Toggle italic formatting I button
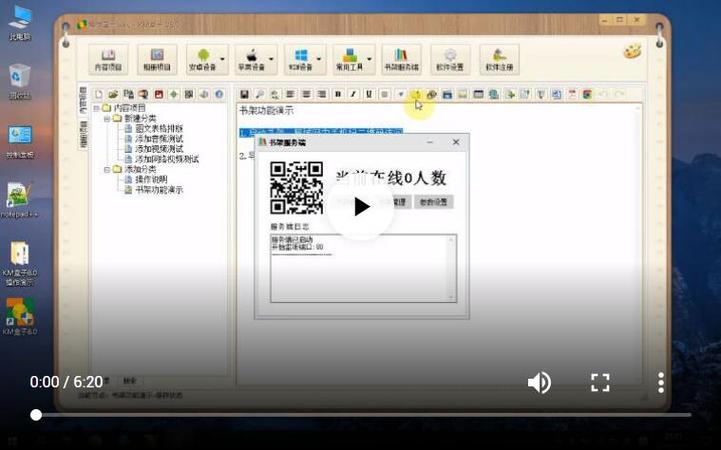This screenshot has width=721, height=450. [x=353, y=94]
